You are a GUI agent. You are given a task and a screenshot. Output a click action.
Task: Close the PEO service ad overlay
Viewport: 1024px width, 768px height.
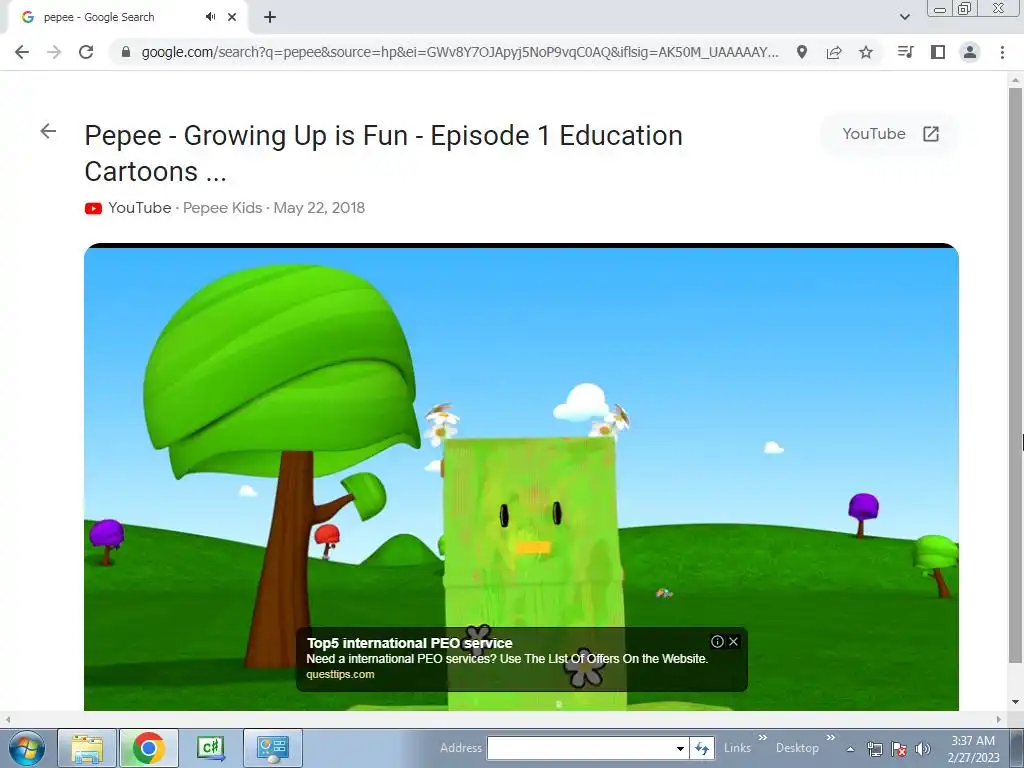point(733,641)
